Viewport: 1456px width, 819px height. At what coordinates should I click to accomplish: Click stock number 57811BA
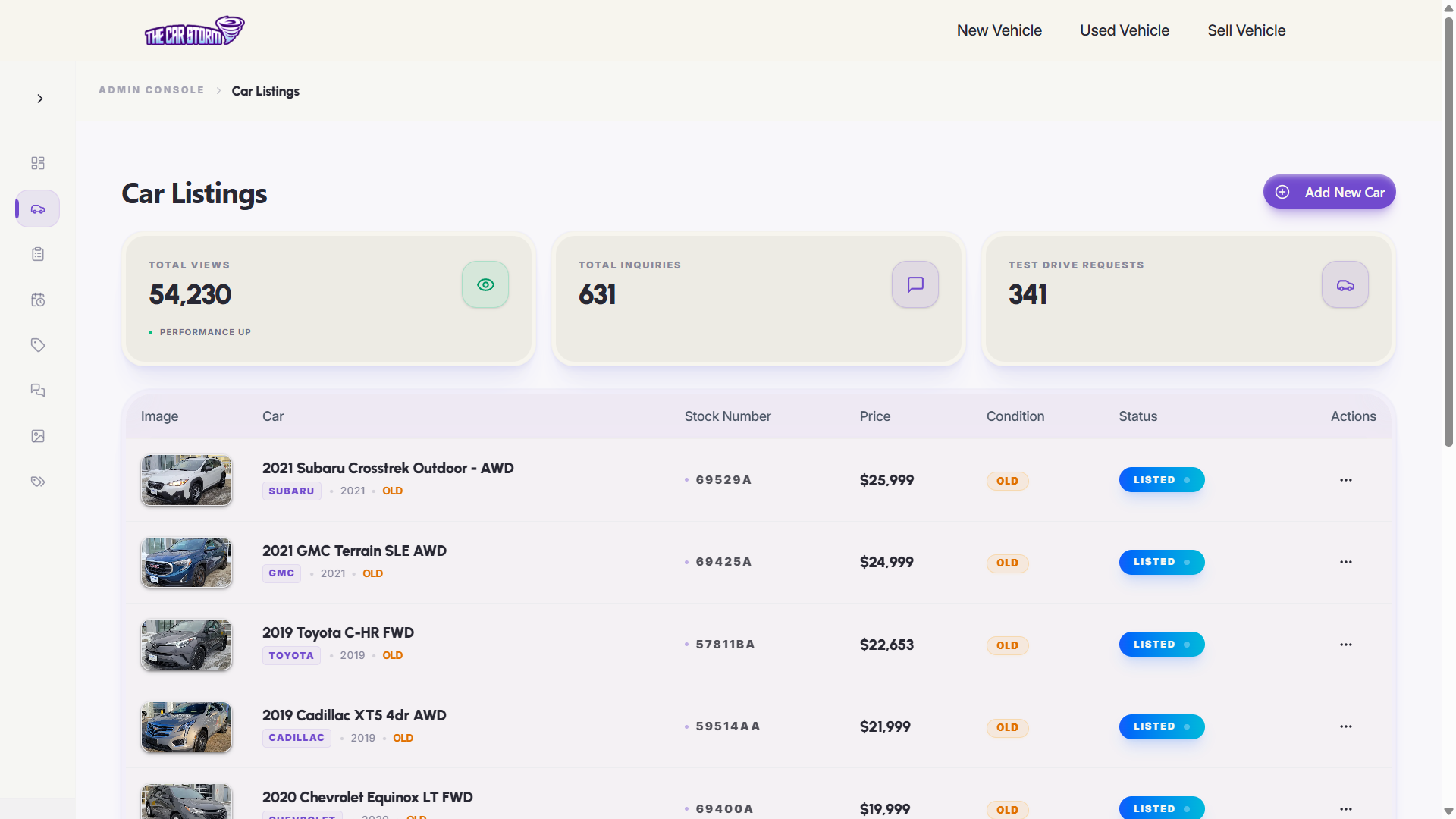point(725,645)
